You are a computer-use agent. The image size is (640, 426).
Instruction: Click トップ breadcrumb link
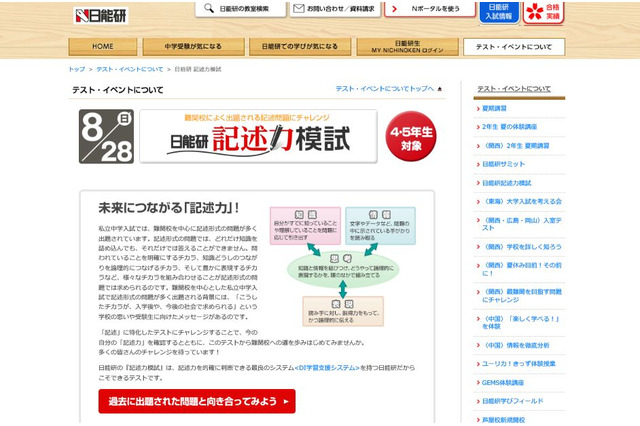click(77, 69)
